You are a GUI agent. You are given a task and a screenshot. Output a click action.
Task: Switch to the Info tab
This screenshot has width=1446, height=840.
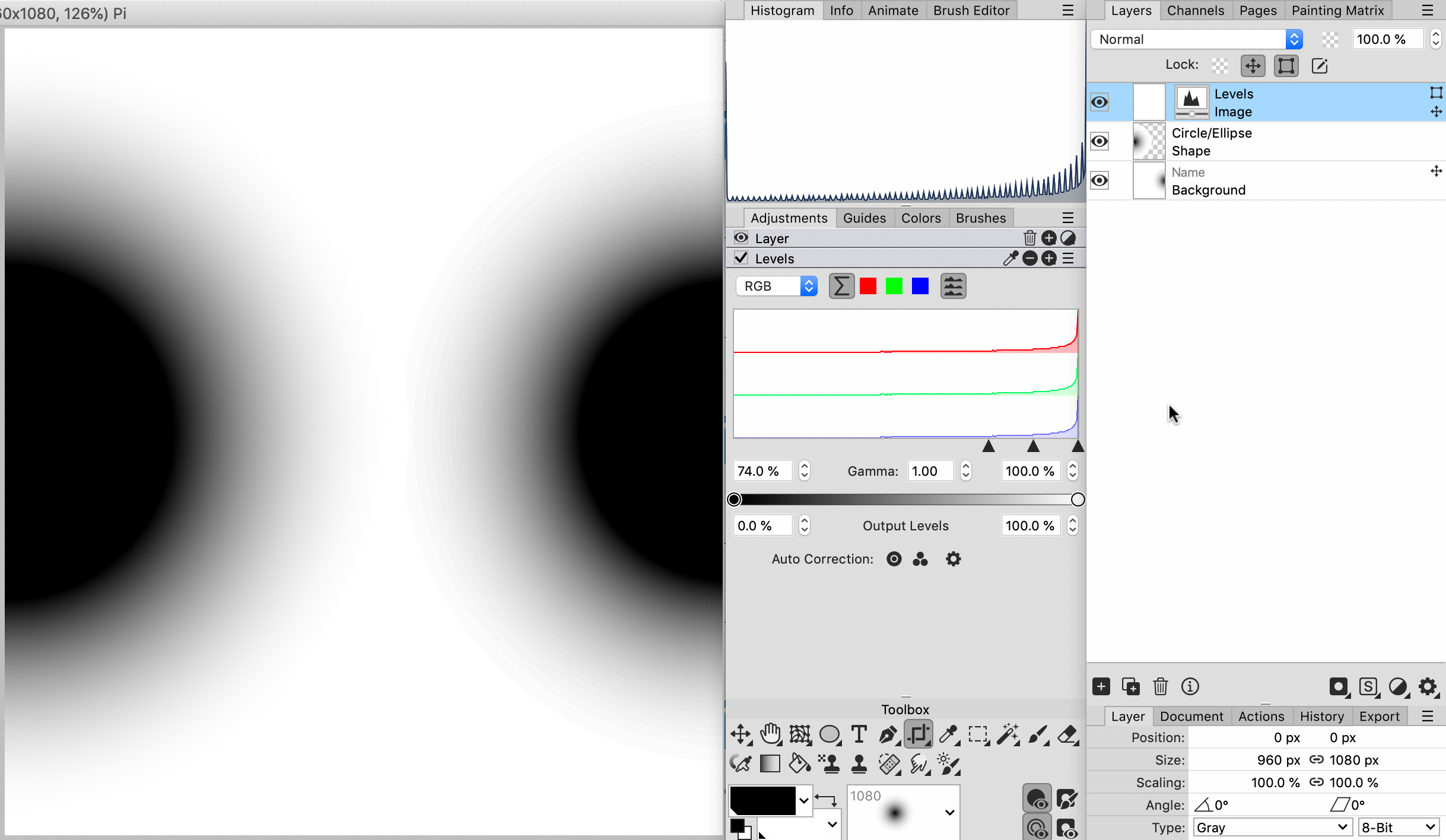[x=841, y=10]
